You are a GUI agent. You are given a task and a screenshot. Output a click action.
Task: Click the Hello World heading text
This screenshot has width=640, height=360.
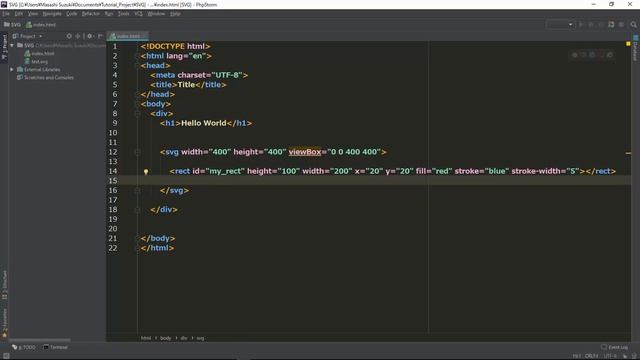coord(203,123)
